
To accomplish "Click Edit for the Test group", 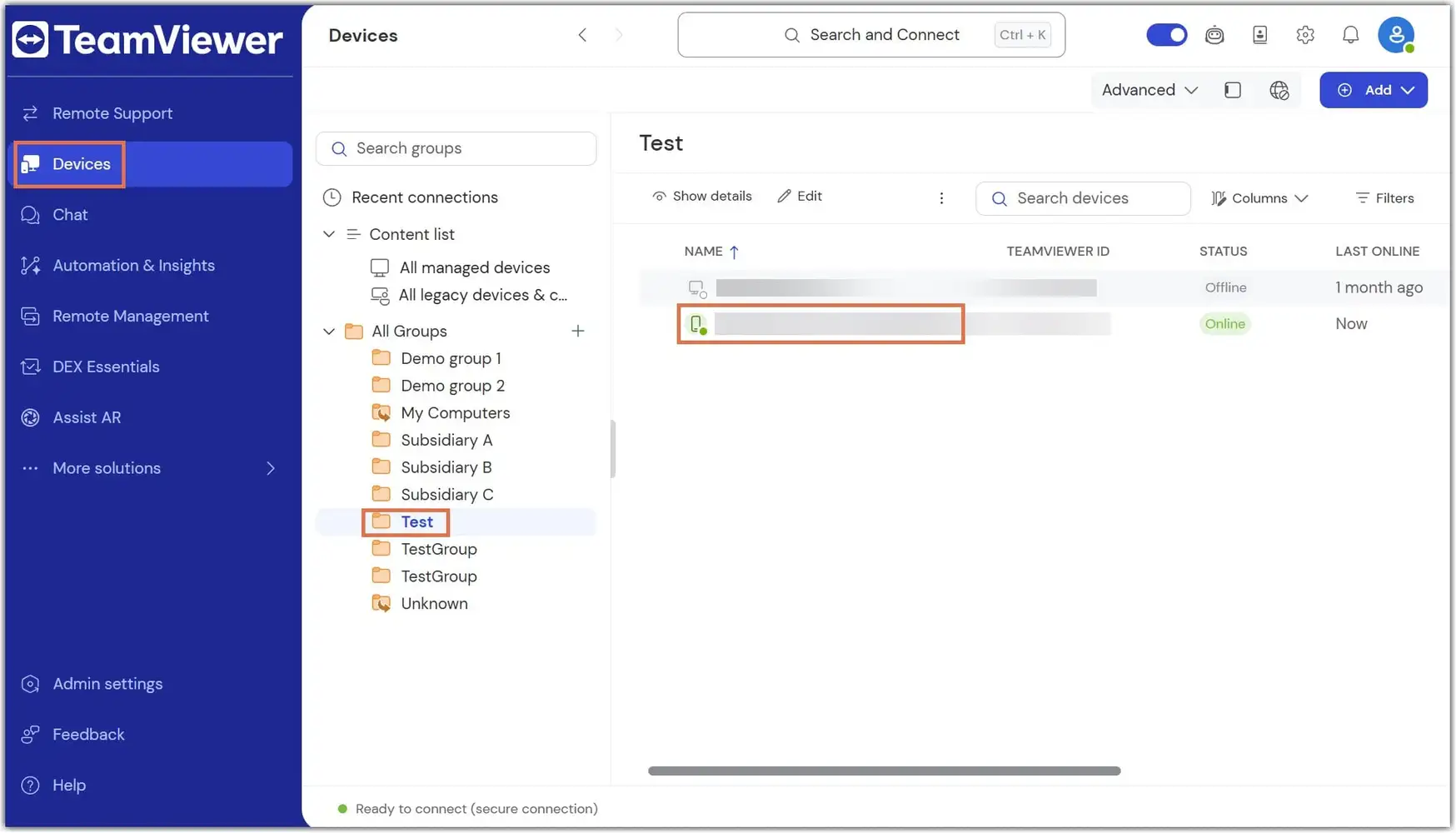I will pos(800,197).
